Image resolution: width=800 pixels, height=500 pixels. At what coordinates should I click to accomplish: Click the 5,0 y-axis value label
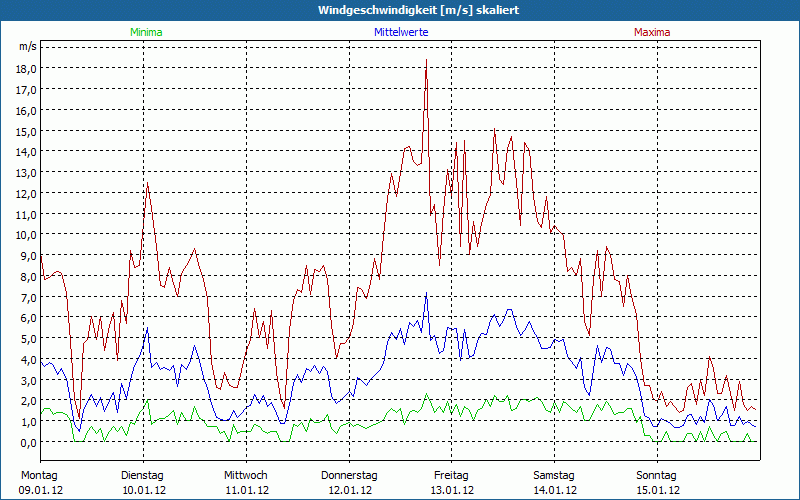tap(27, 338)
